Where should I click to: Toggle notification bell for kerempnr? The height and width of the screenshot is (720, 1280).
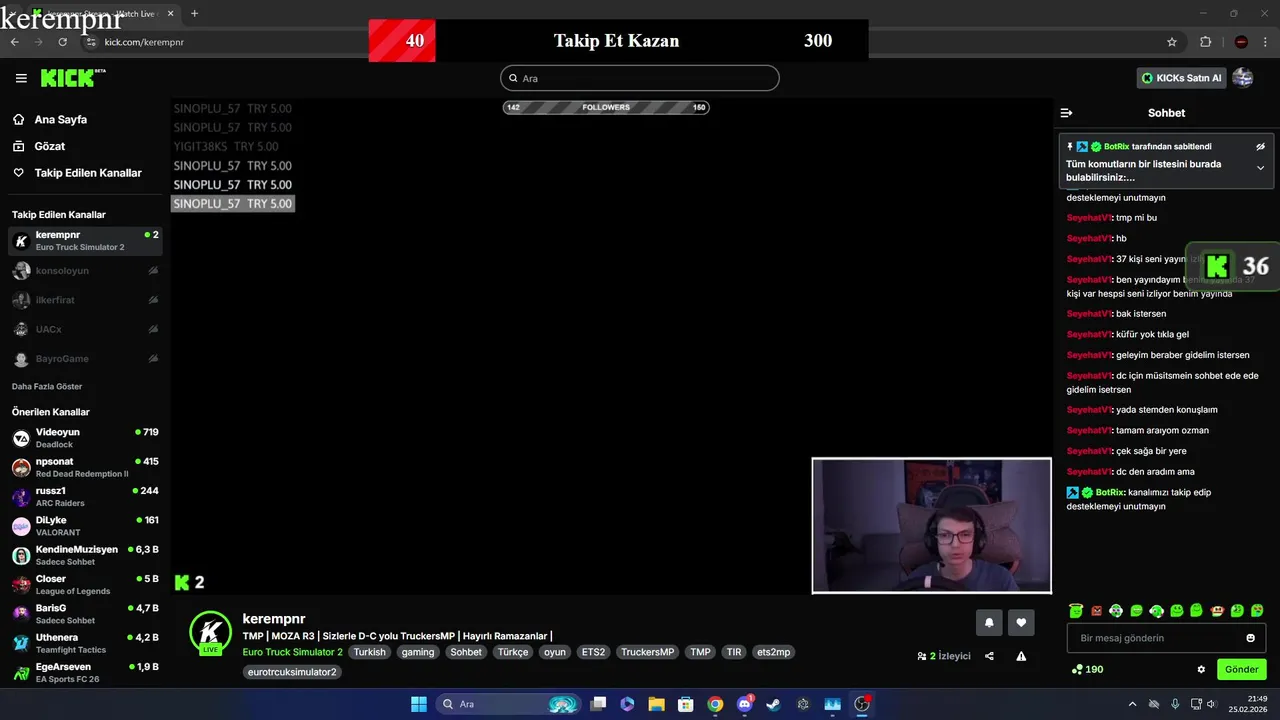(989, 622)
